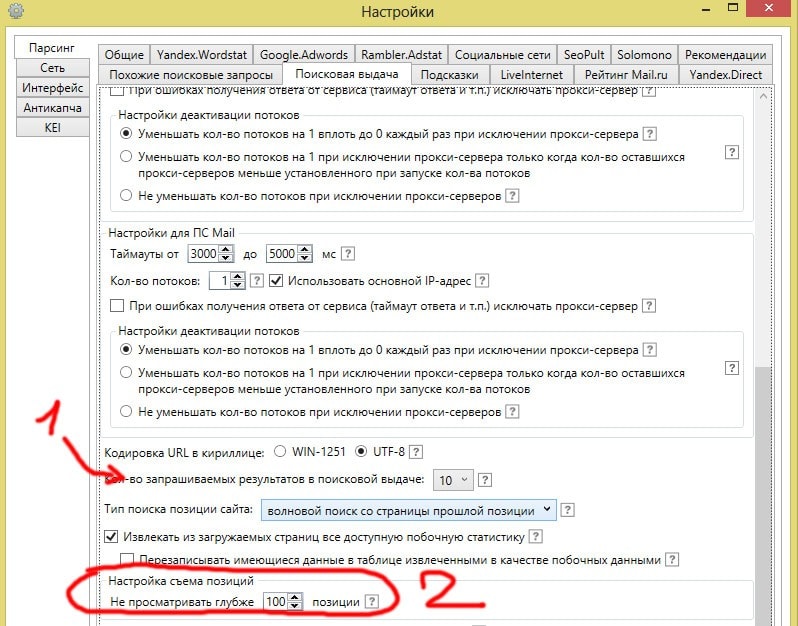The width and height of the screenshot is (798, 626).
Task: Click the Mail timeout 3000 input field
Action: click(203, 253)
